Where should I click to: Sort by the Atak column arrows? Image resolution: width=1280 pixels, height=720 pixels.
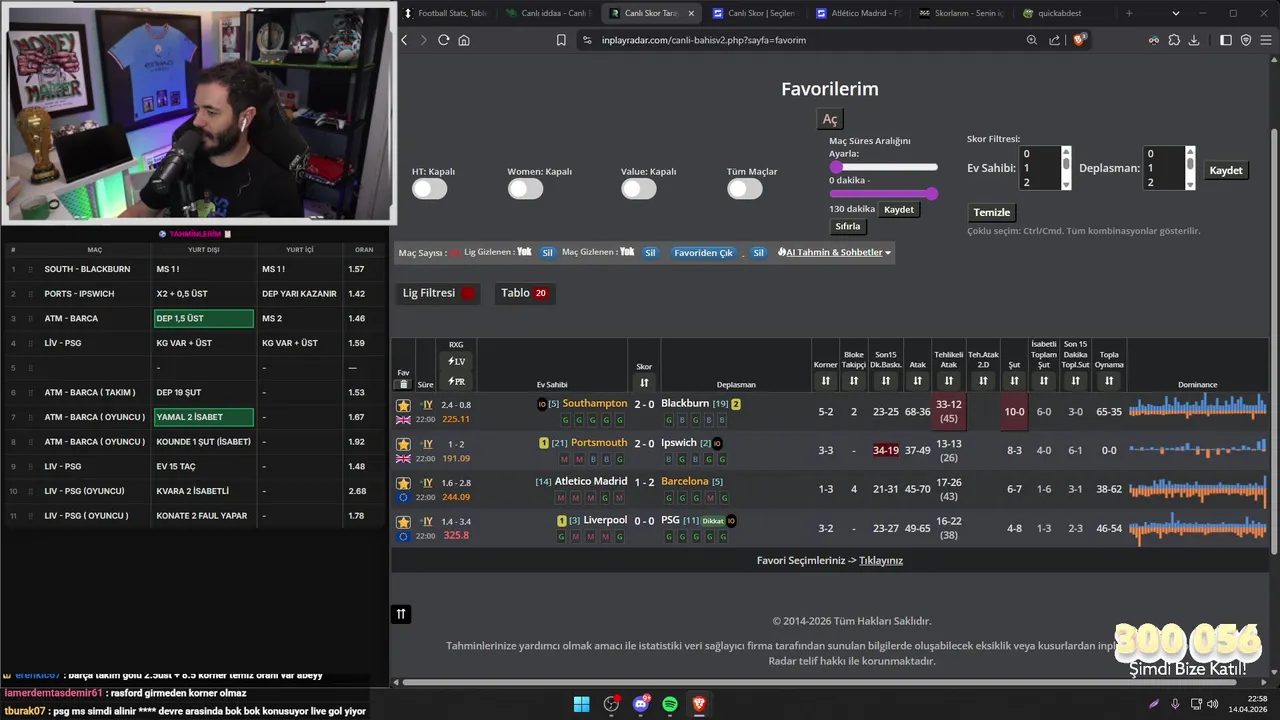coord(917,381)
